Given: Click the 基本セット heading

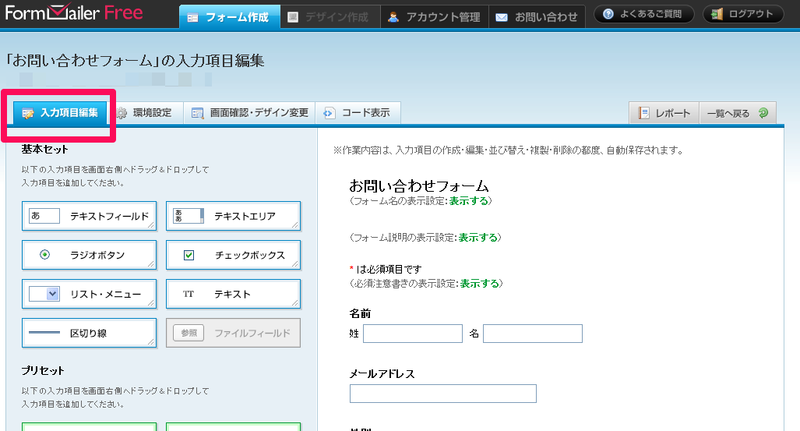Looking at the screenshot, I should tap(44, 149).
